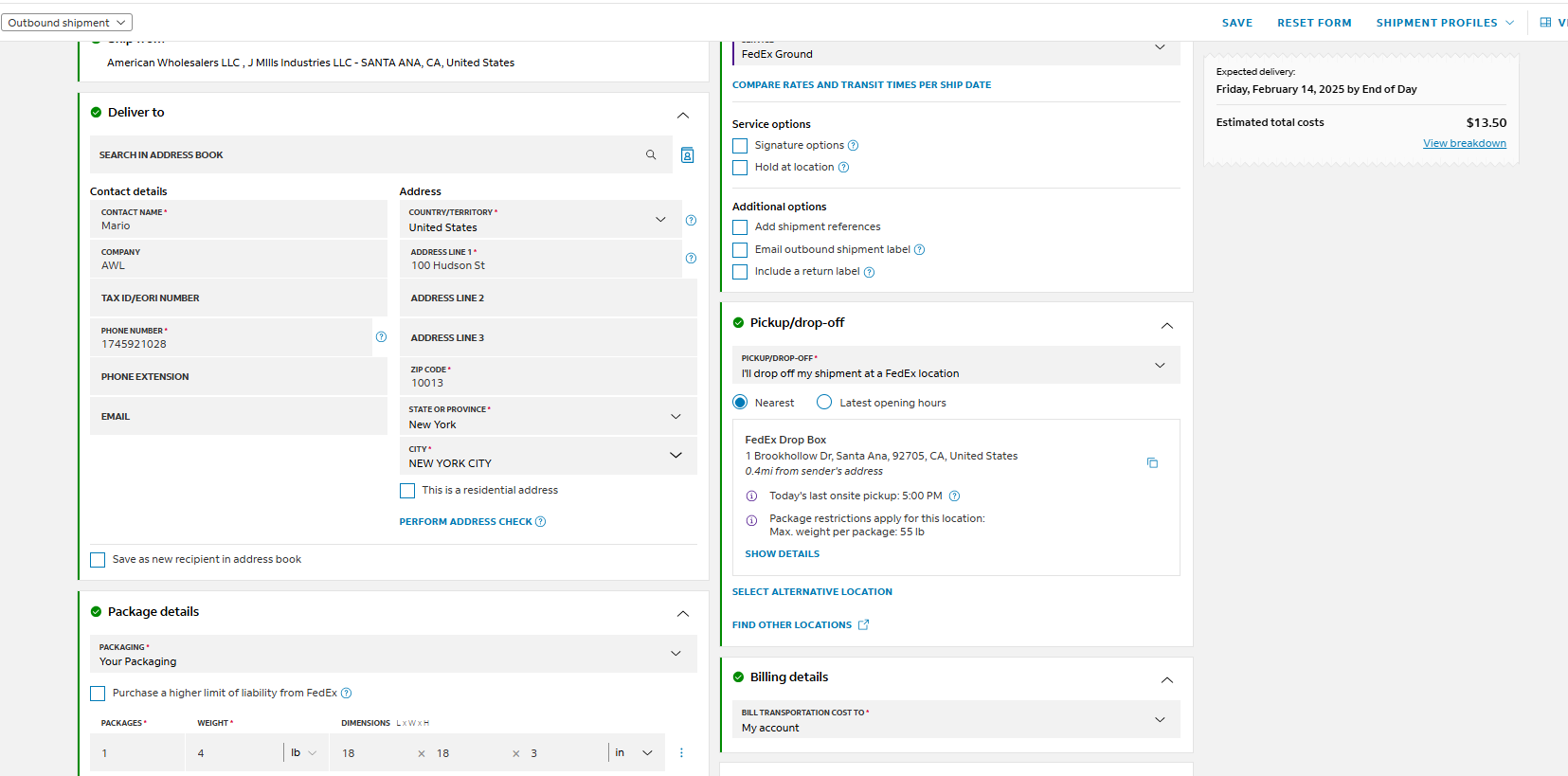Click the ZIP Code field
This screenshot has height=776, width=1568.
pos(549,377)
